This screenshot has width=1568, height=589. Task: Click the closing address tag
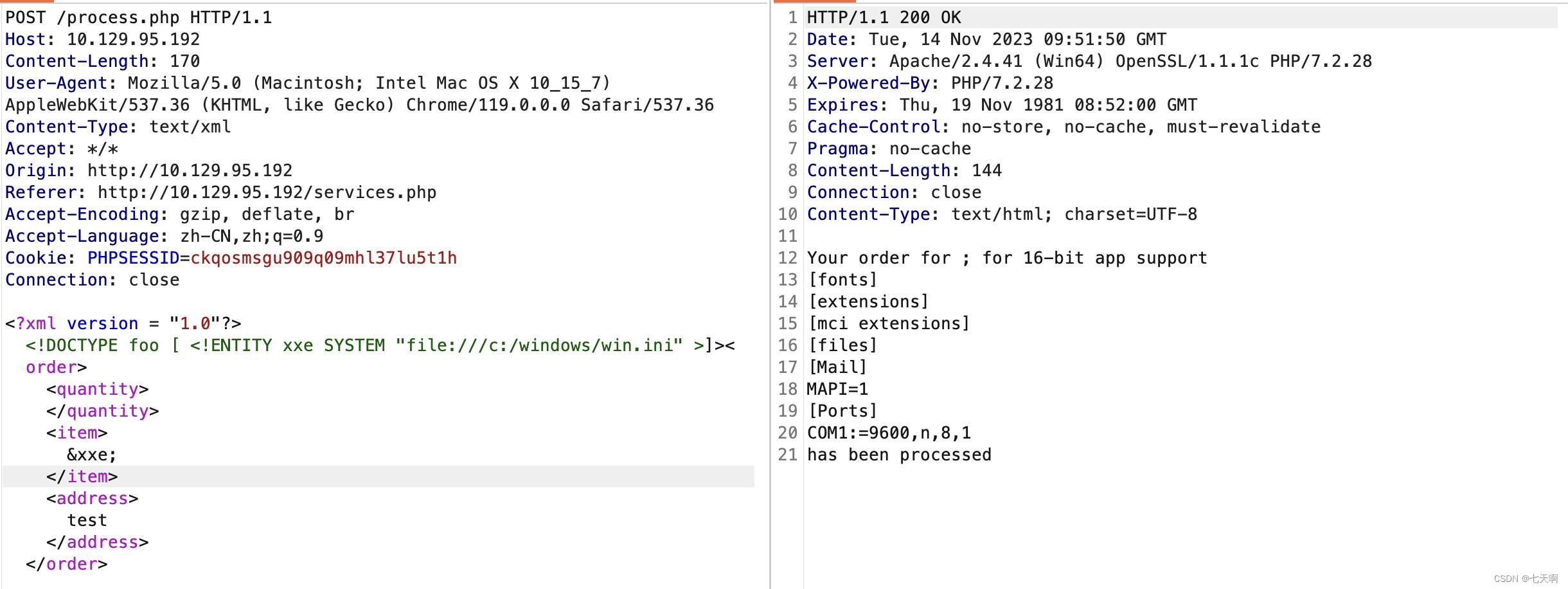[x=98, y=542]
